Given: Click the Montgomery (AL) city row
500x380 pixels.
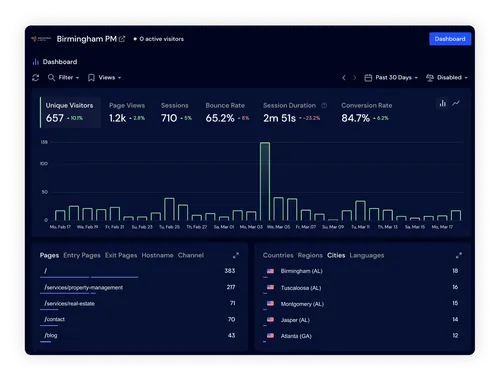Looking at the screenshot, I should [361, 304].
